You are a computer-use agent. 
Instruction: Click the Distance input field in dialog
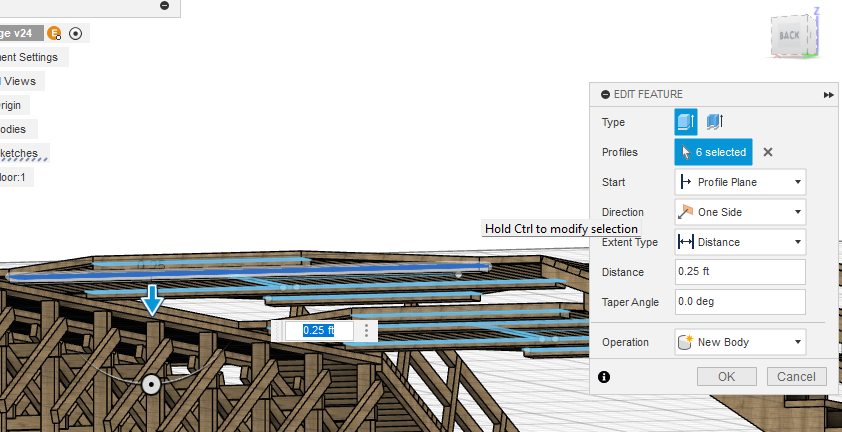pyautogui.click(x=740, y=272)
